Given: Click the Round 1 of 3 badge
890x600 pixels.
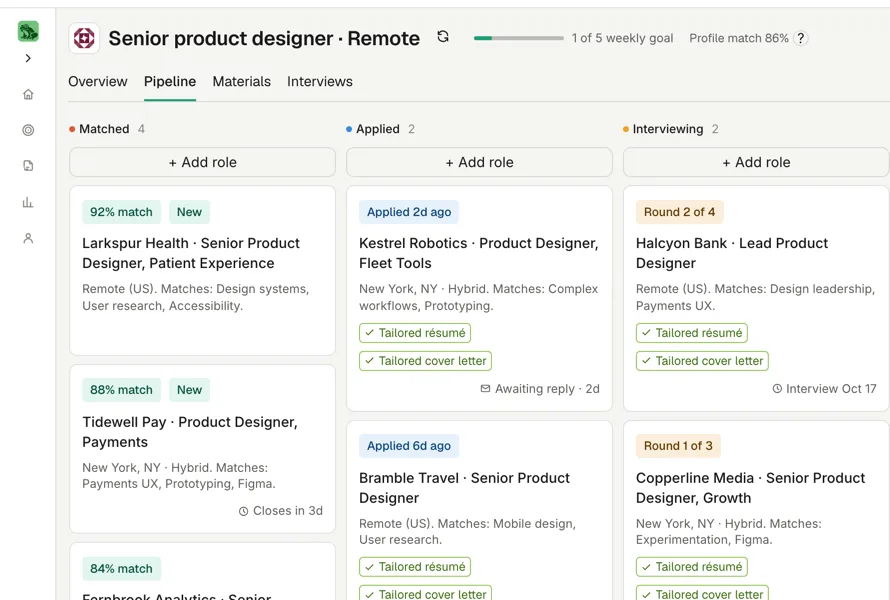Looking at the screenshot, I should (678, 446).
